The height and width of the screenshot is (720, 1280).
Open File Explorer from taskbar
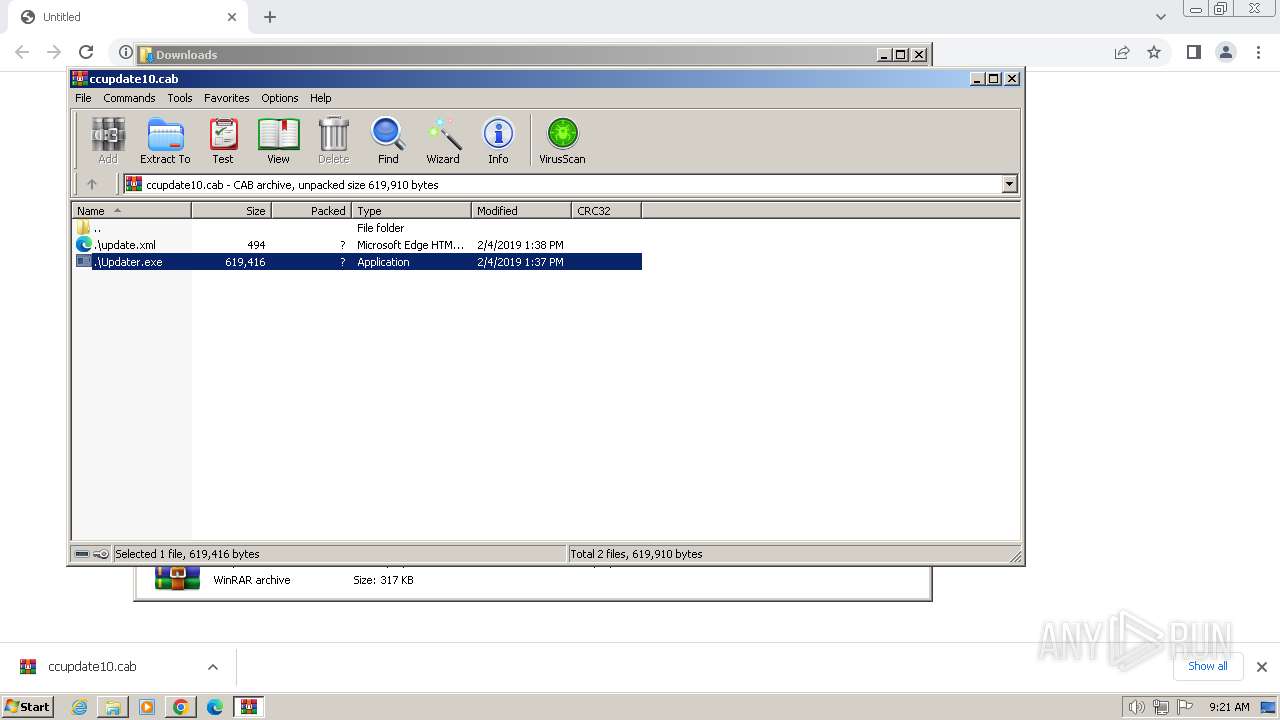click(113, 707)
